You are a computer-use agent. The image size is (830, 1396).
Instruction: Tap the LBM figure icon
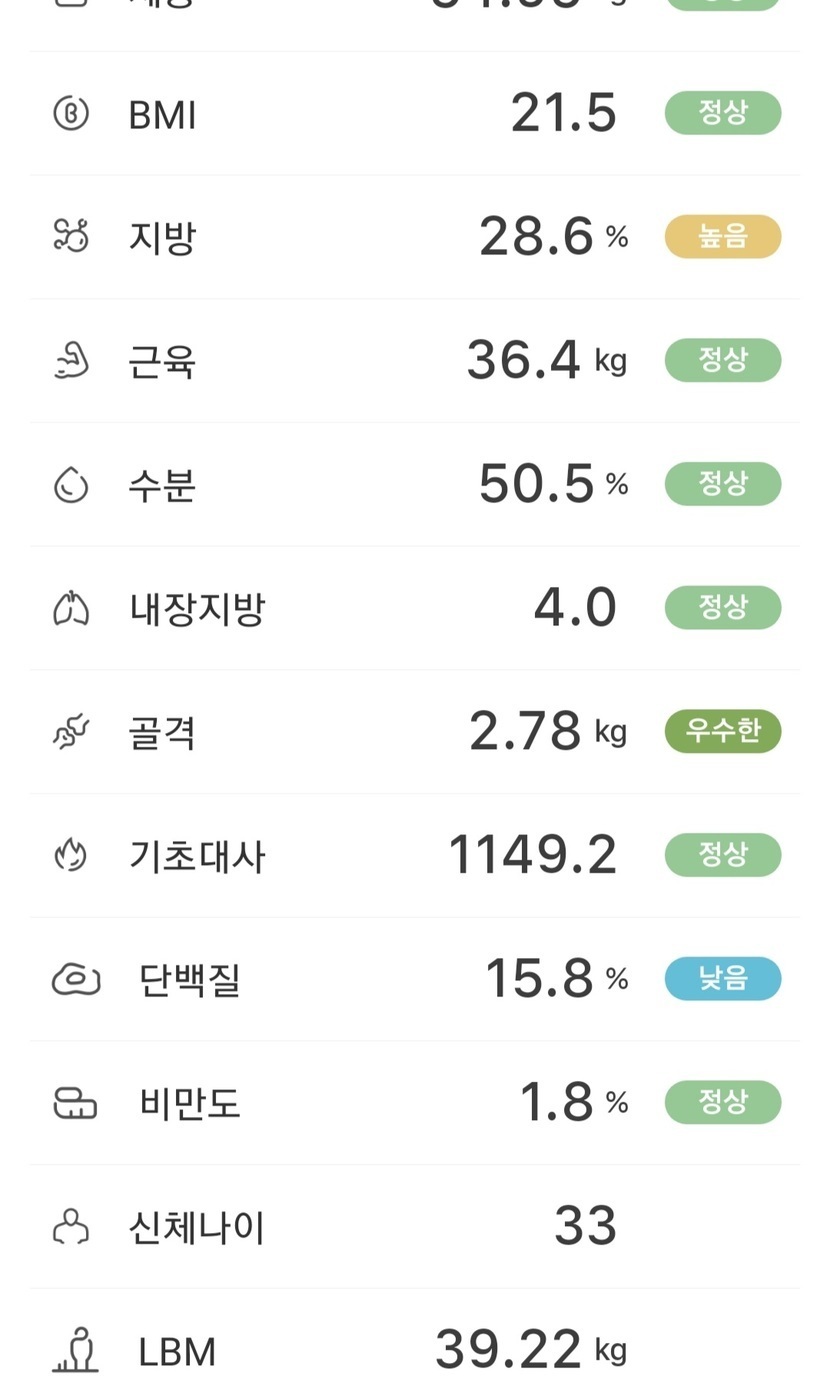[76, 1350]
